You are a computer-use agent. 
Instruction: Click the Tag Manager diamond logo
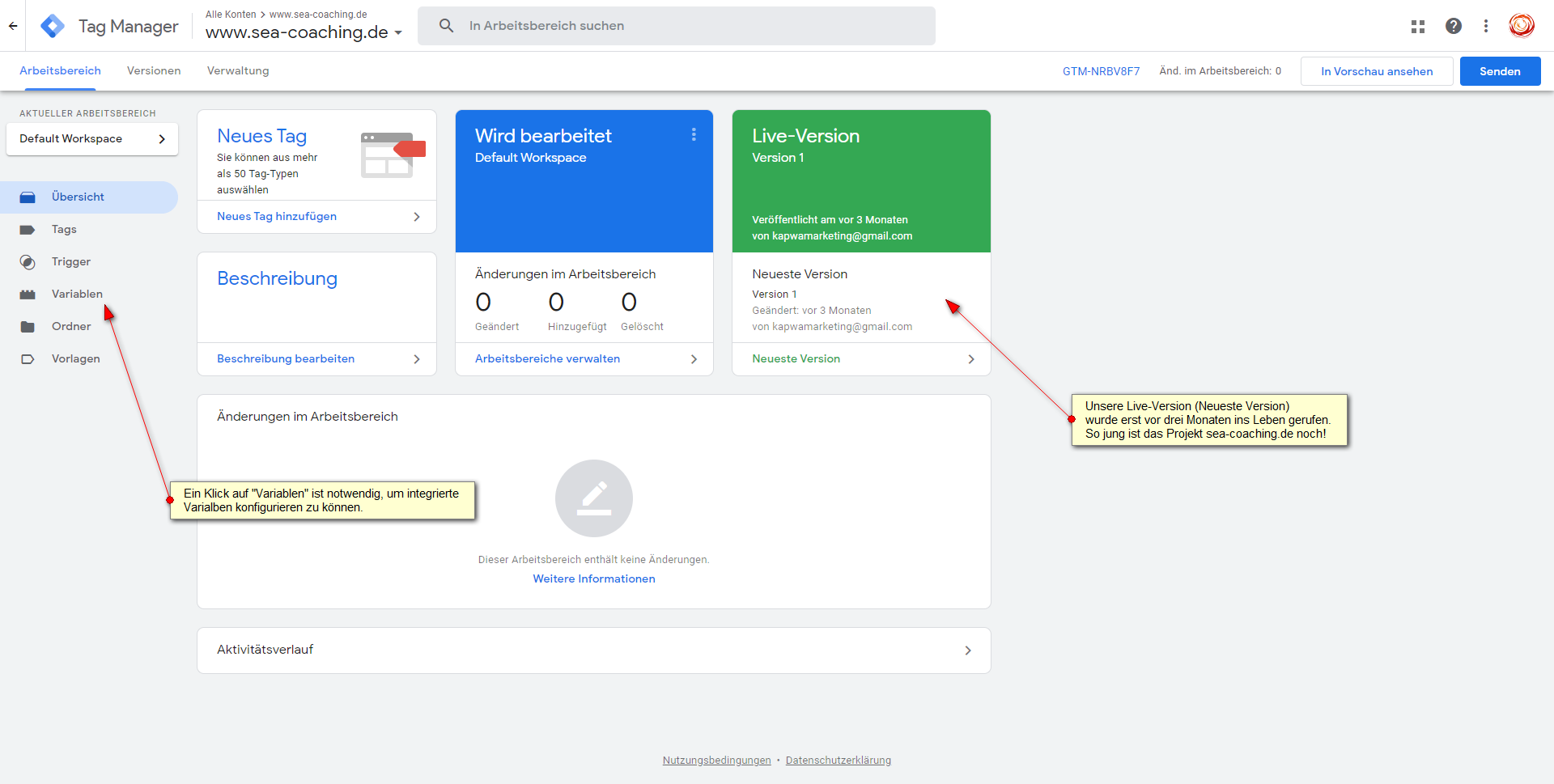[53, 26]
